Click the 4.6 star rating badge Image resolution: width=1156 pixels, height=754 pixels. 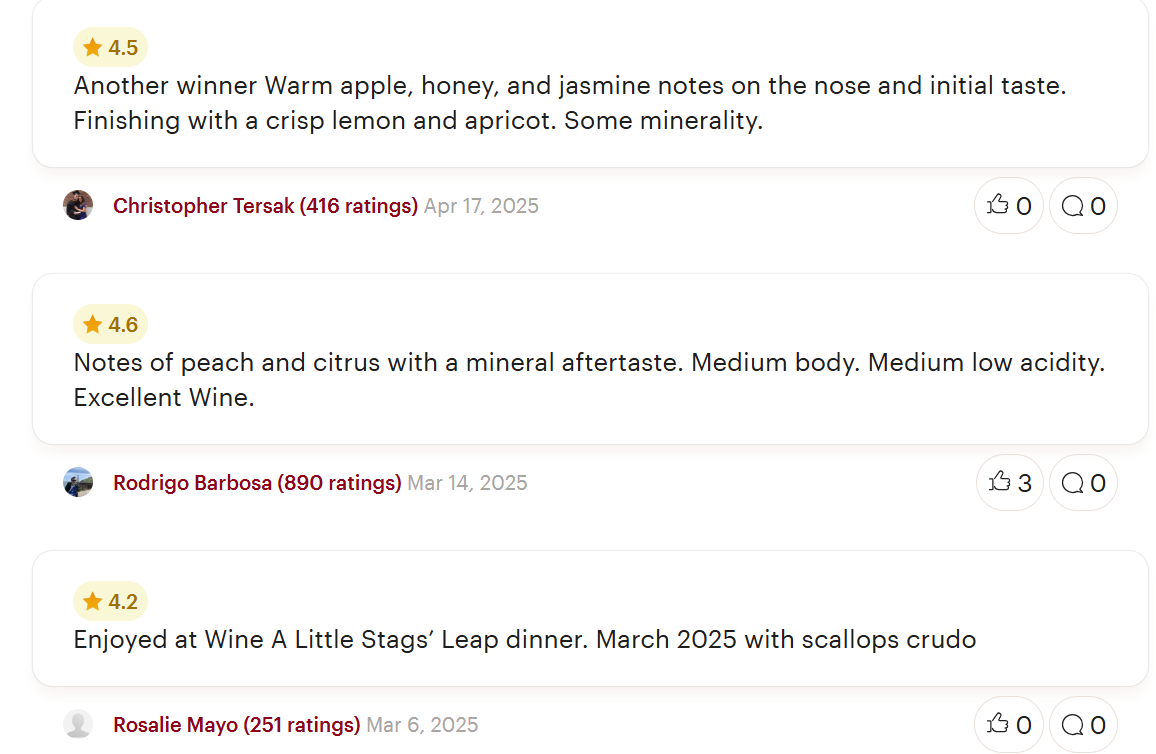(x=110, y=324)
